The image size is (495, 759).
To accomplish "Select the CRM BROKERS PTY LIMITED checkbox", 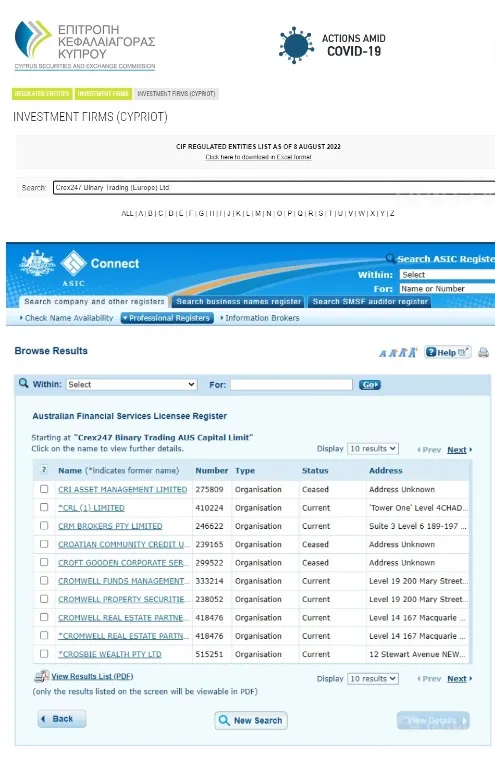I will tap(44, 525).
